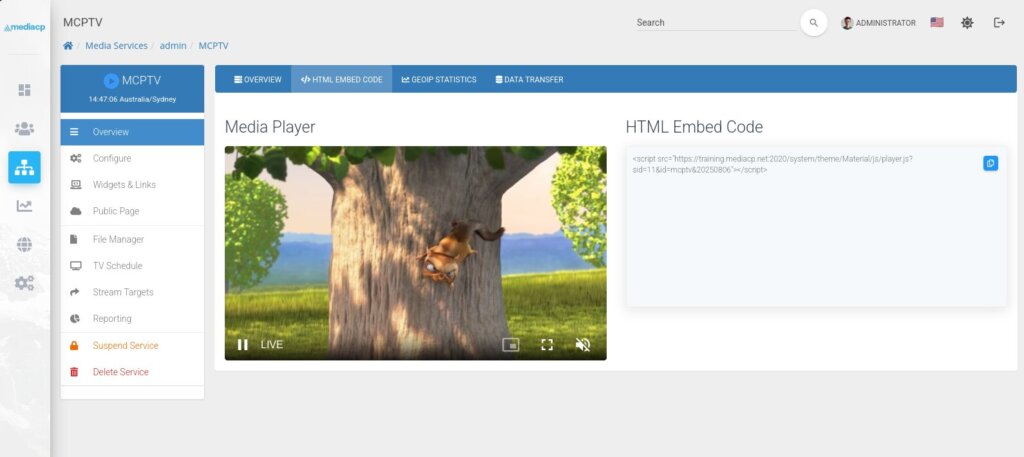The width and height of the screenshot is (1024, 457).
Task: Open Reporting in the sidebar
Action: [132, 319]
